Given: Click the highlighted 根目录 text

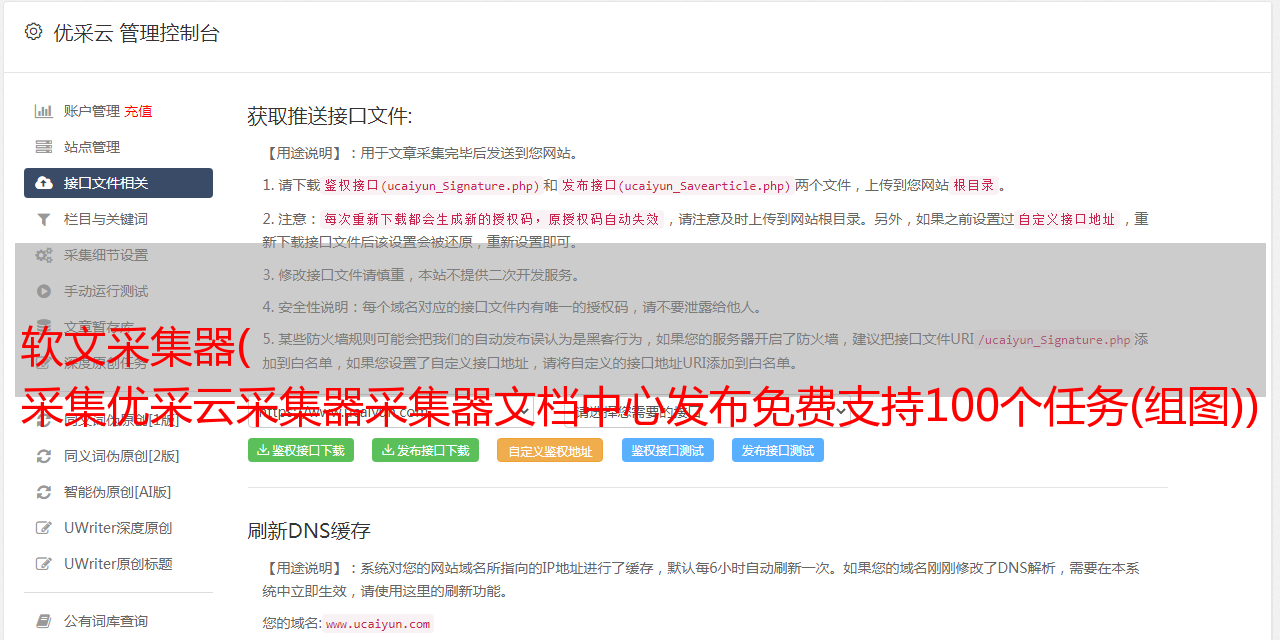Looking at the screenshot, I should click(974, 185).
